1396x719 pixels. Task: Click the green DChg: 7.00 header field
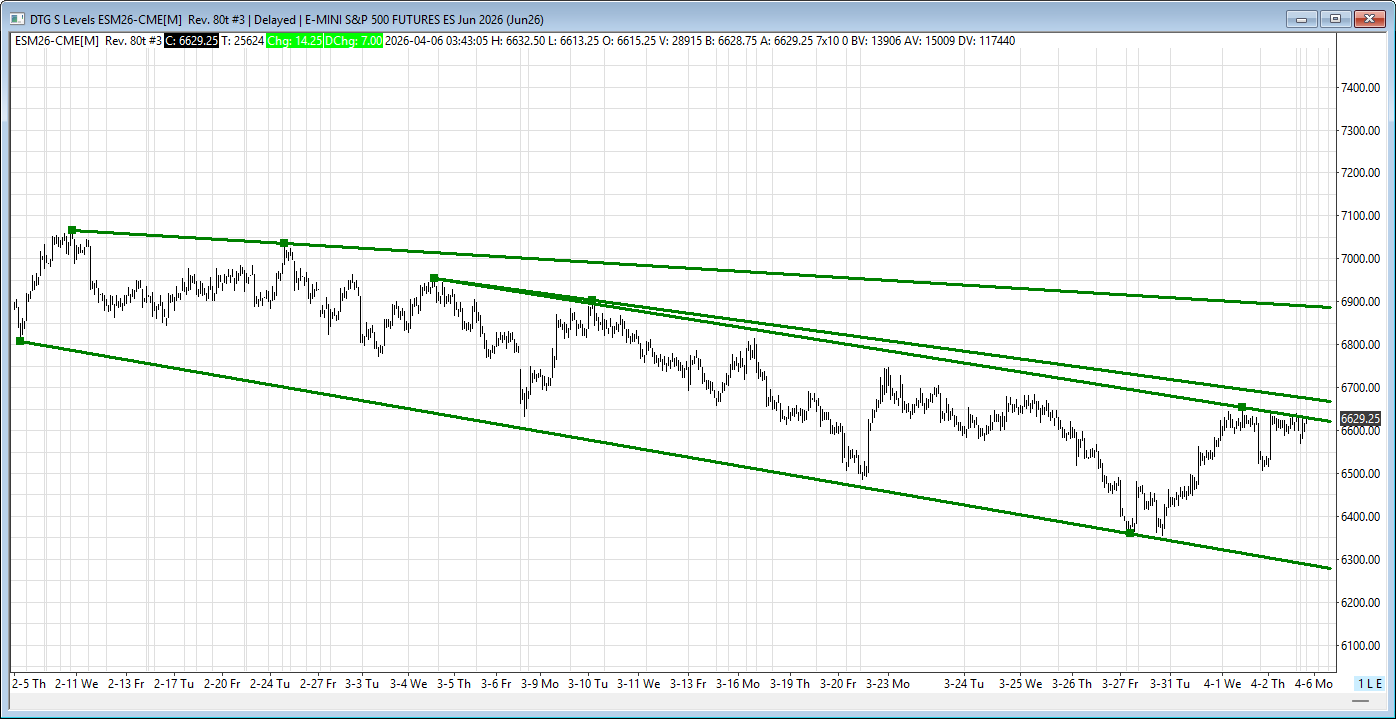354,41
